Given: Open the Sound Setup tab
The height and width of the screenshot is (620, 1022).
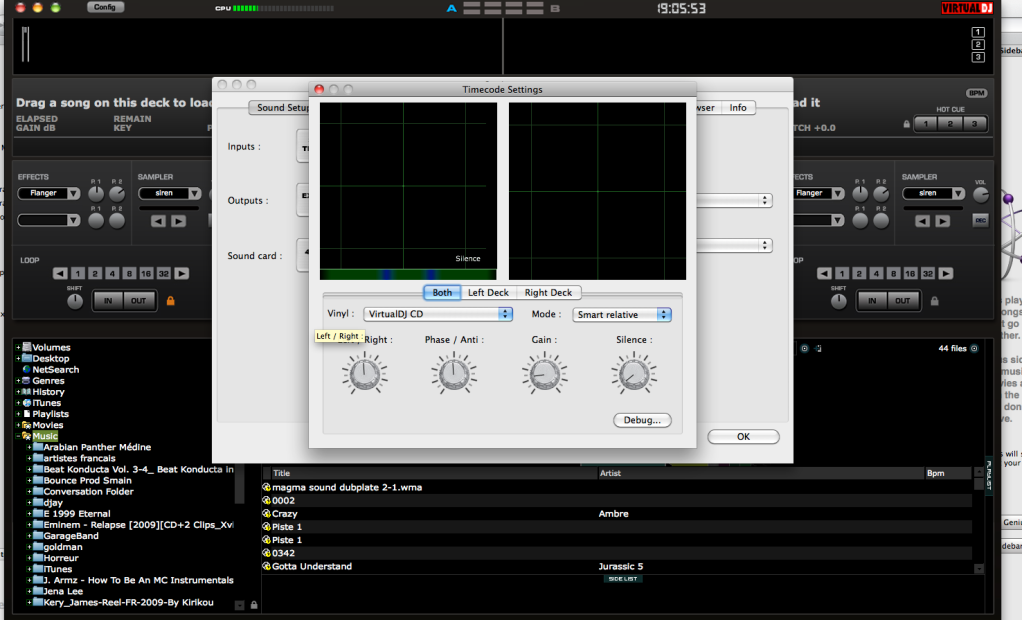Looking at the screenshot, I should point(280,108).
